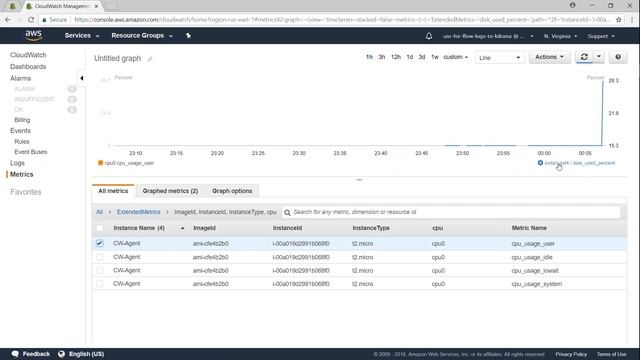Check the cpu_usage_idle row checkbox

100,257
